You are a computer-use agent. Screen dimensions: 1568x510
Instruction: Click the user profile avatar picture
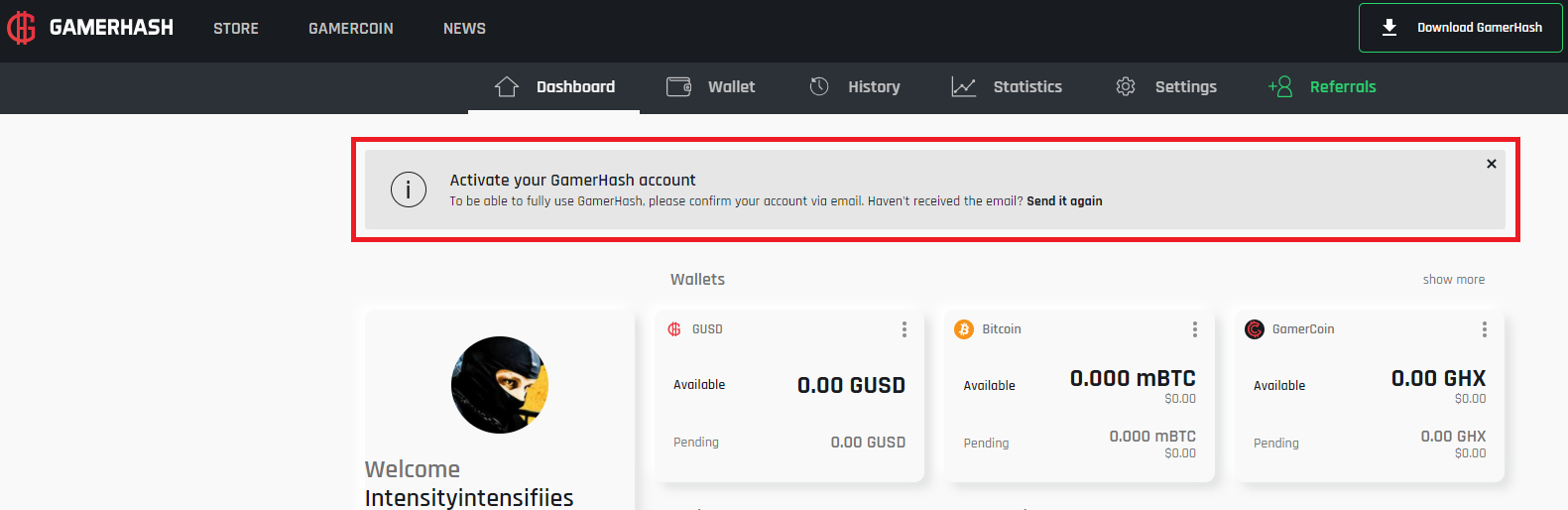pos(500,385)
